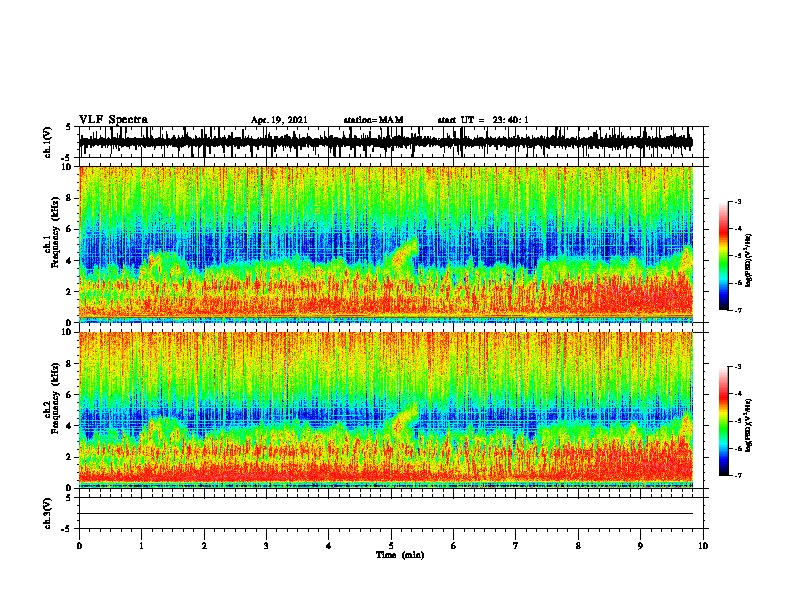Click the "6" kHz tick on ch.1 frequency axis
Image resolution: width=792 pixels, height=612 pixels.
click(x=70, y=229)
